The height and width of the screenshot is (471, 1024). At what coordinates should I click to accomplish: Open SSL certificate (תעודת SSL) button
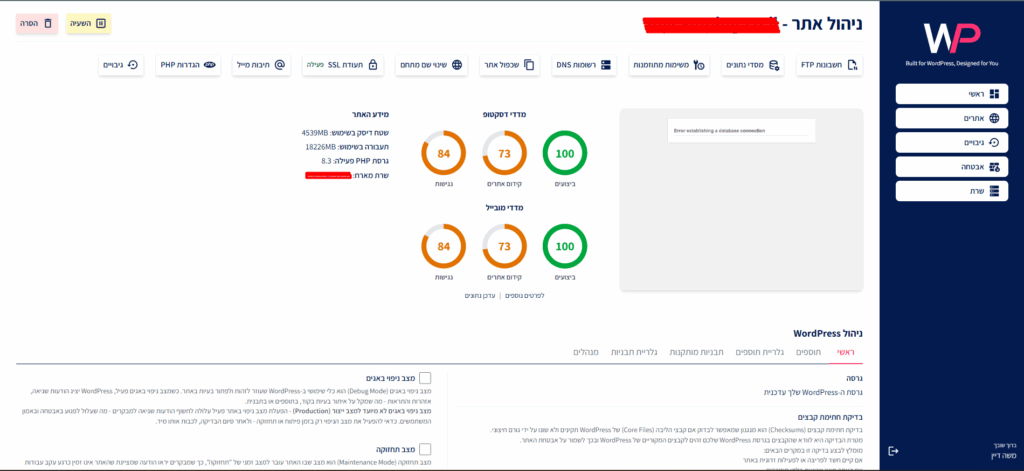click(x=343, y=65)
